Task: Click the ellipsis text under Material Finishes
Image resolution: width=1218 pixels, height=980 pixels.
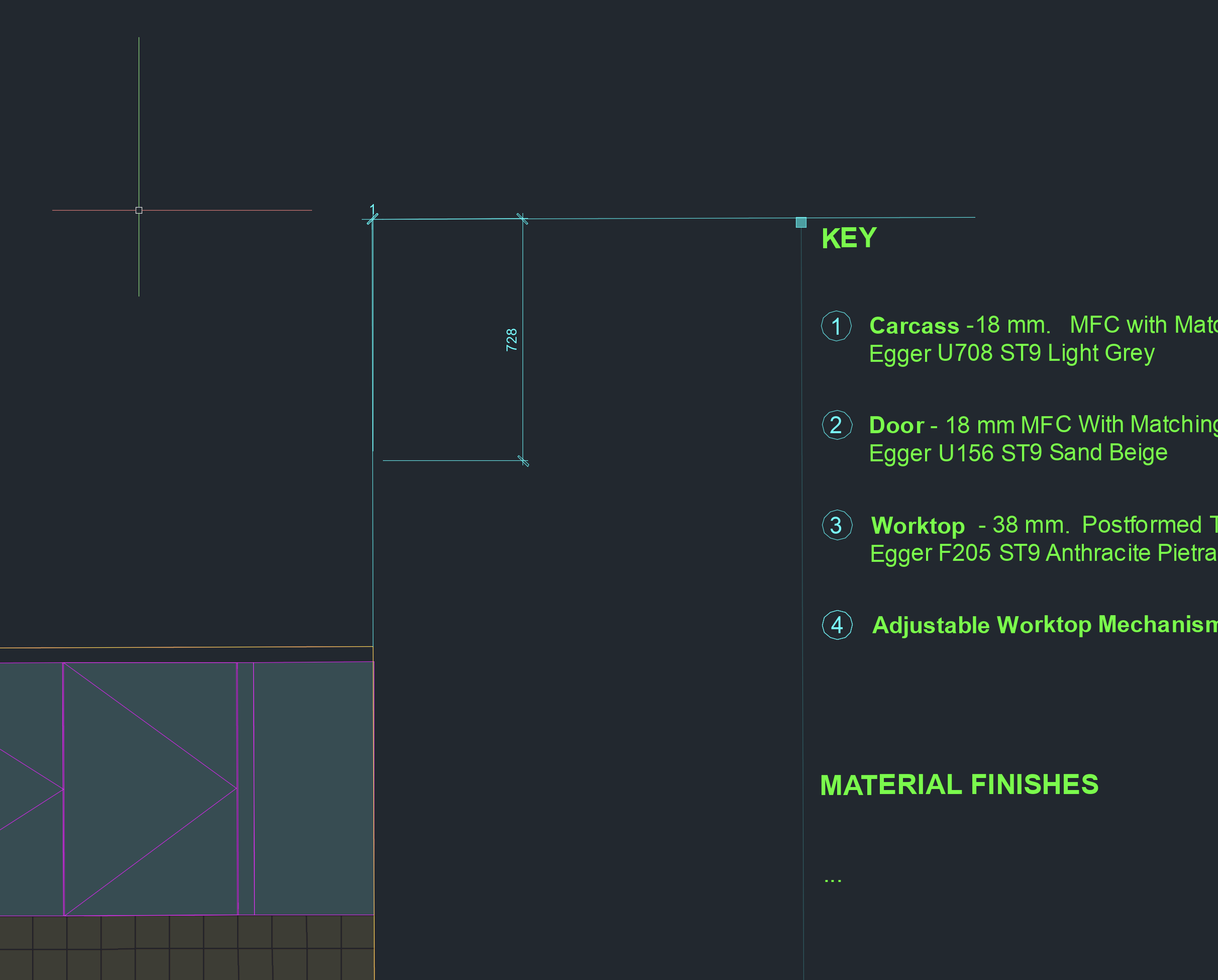Action: pyautogui.click(x=833, y=880)
